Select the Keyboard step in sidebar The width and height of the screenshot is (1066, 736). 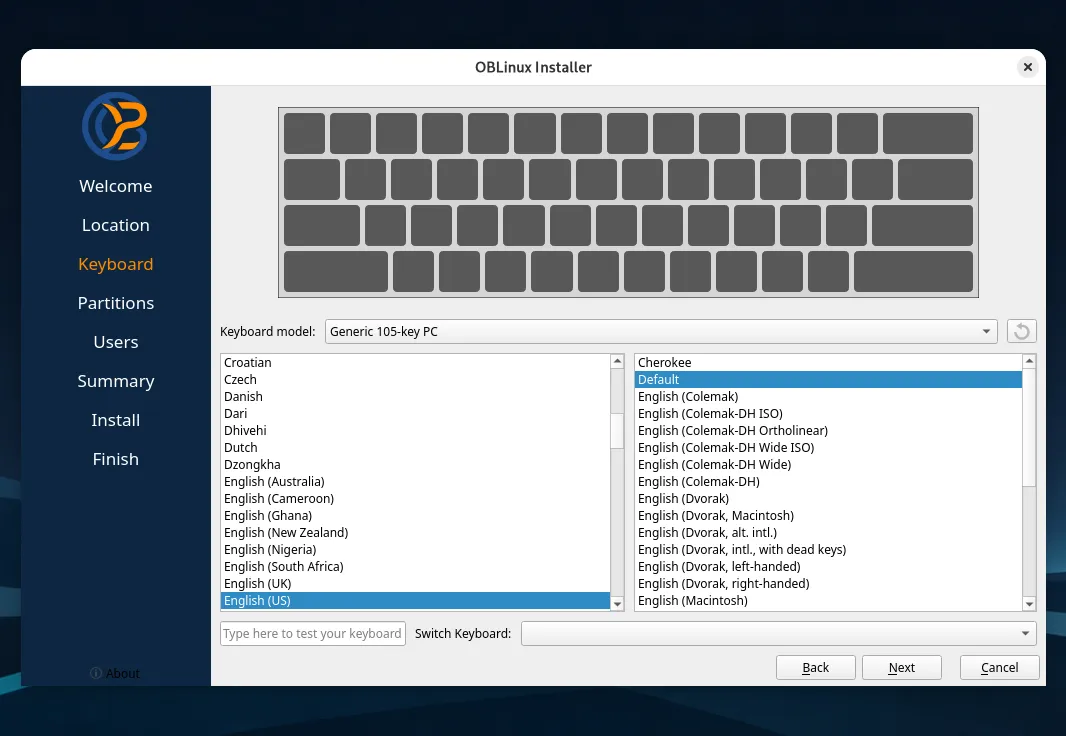116,264
